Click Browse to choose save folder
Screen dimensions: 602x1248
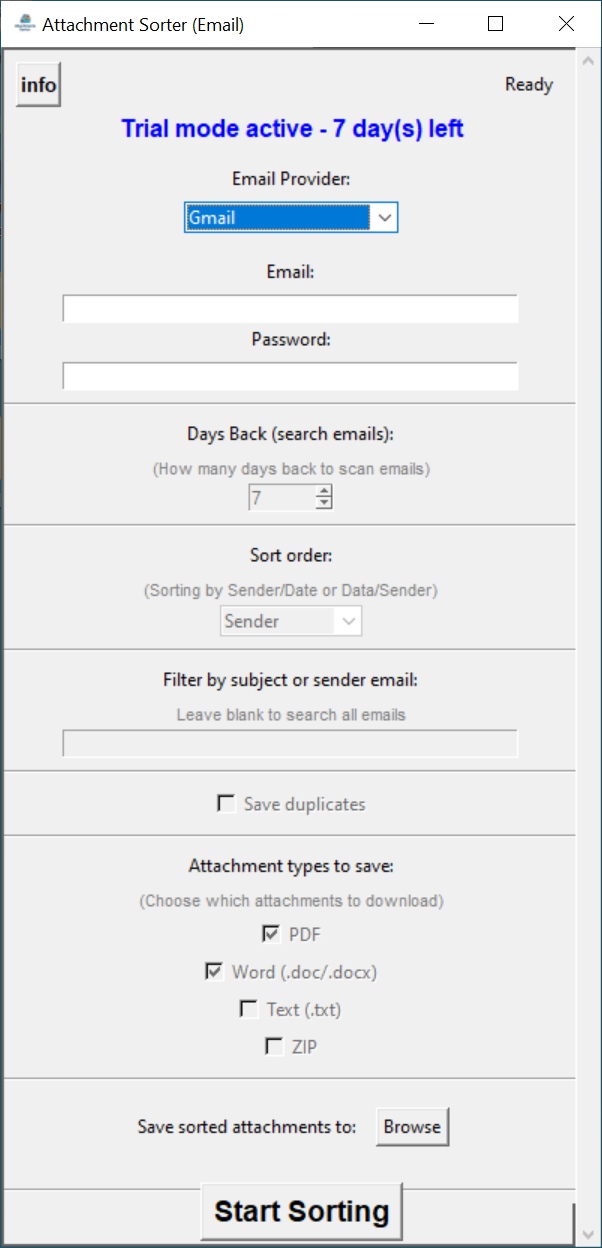(x=412, y=1127)
